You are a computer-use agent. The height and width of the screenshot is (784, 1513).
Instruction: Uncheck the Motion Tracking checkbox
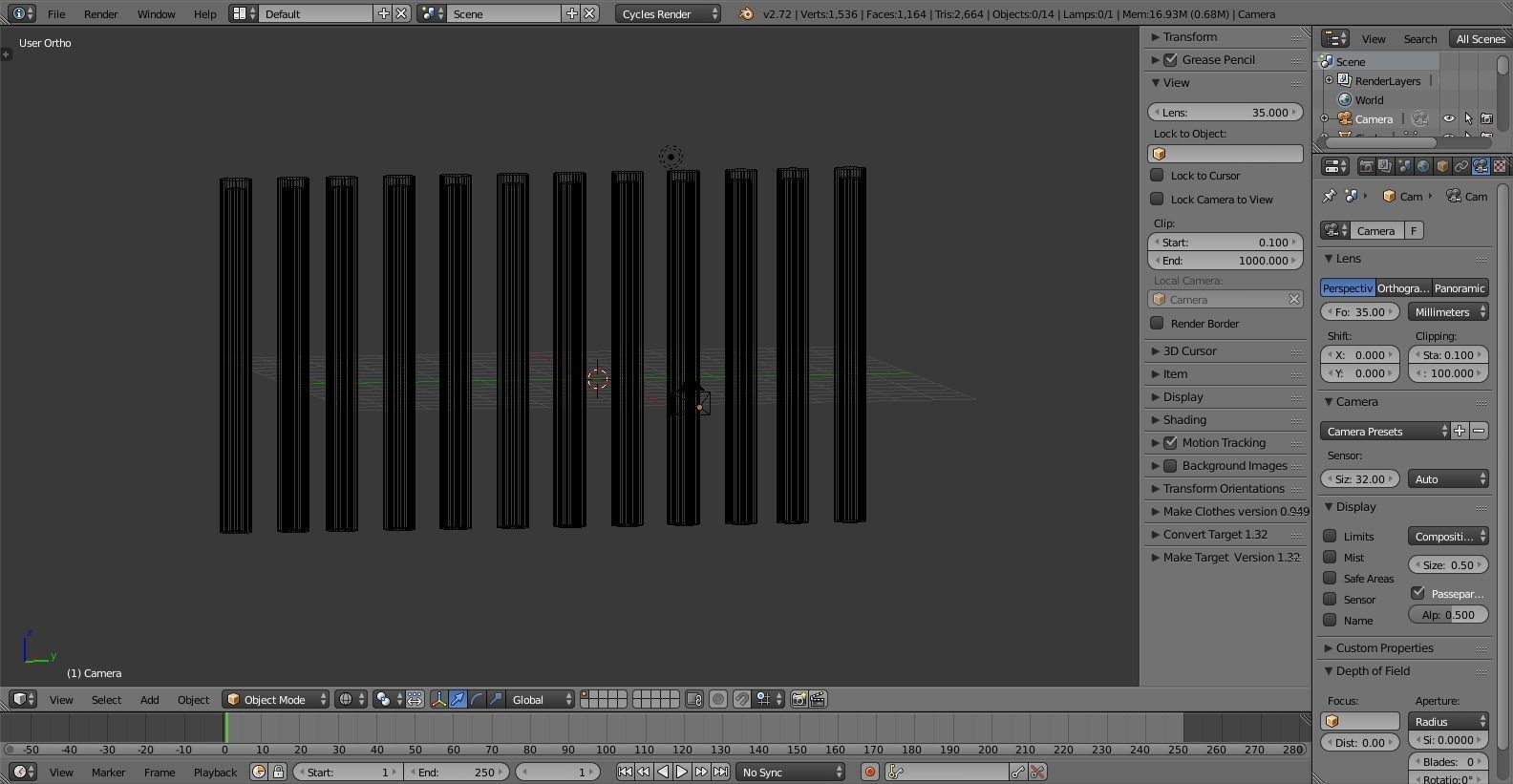[x=1170, y=442]
